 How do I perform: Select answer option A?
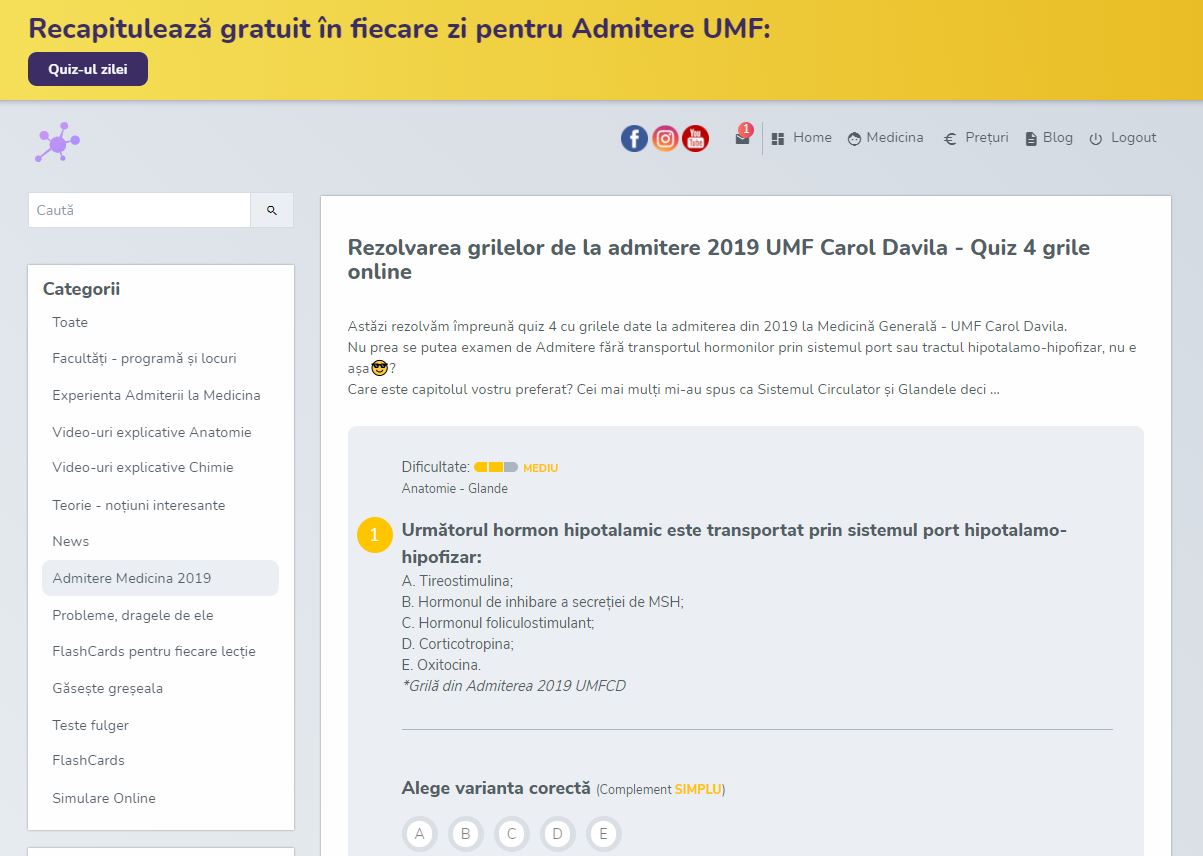420,834
